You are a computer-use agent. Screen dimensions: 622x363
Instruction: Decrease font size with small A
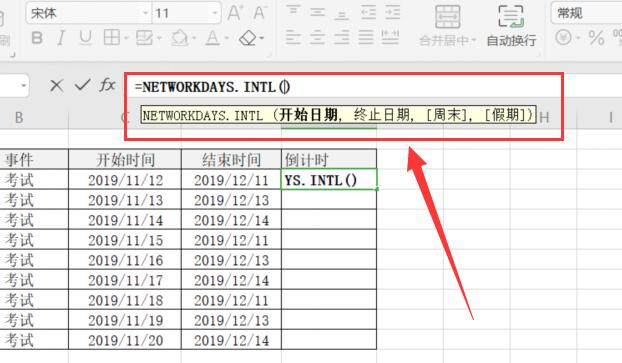click(260, 13)
